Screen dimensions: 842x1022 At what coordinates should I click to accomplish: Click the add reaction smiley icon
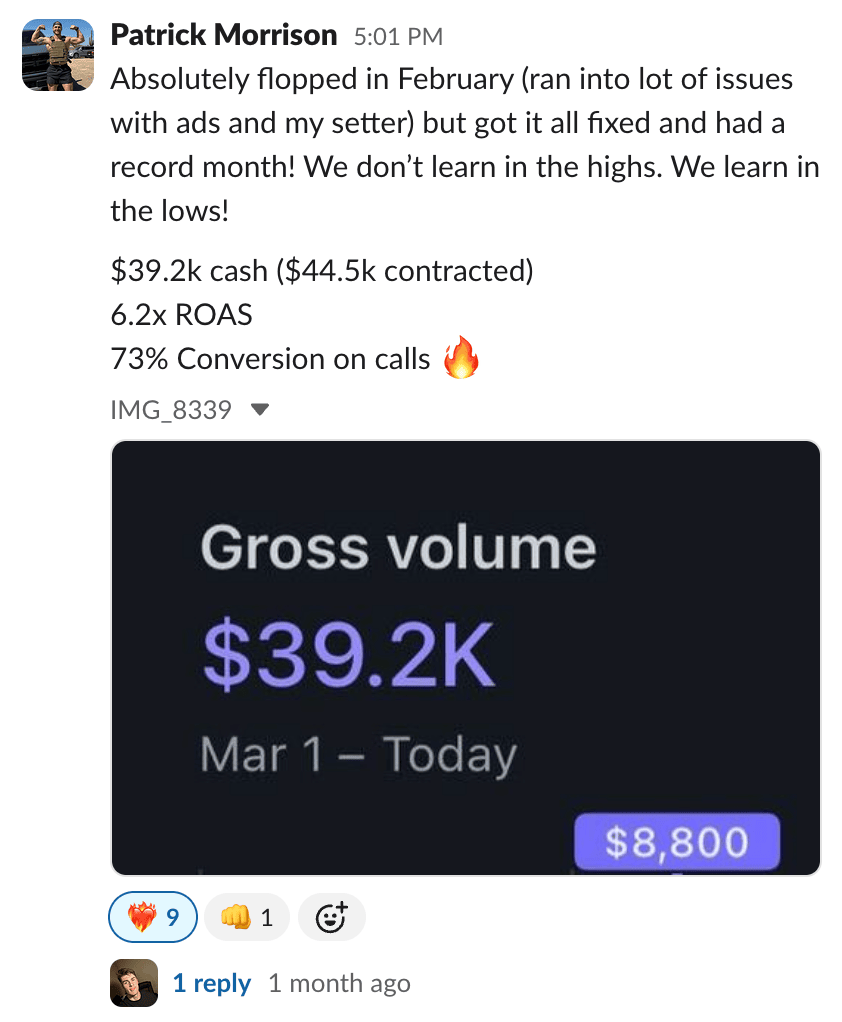click(331, 916)
